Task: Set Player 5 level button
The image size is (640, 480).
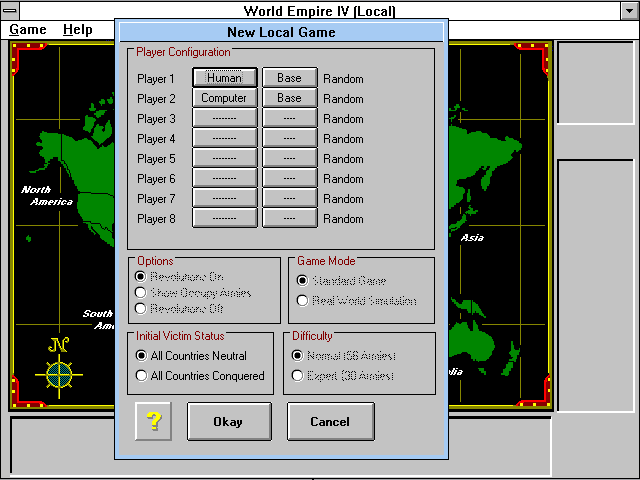Action: tap(290, 158)
